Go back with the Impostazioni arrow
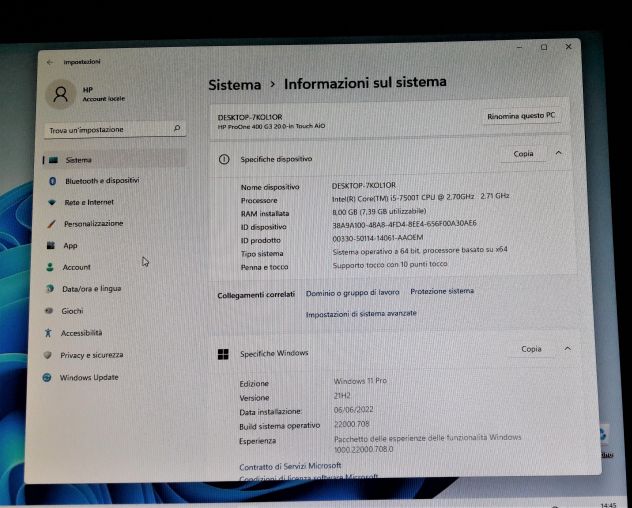632x508 pixels. 50,62
